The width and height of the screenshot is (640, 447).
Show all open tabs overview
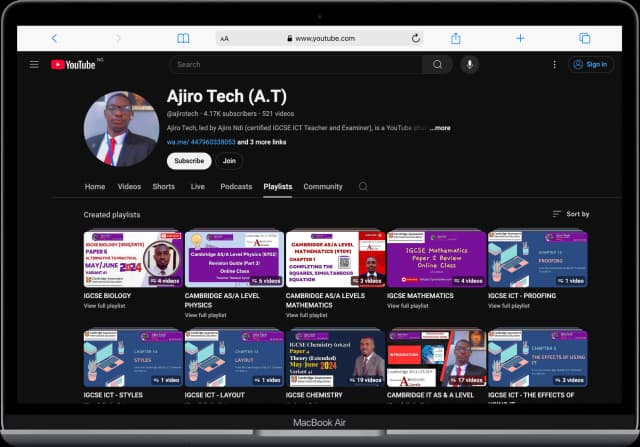[584, 38]
